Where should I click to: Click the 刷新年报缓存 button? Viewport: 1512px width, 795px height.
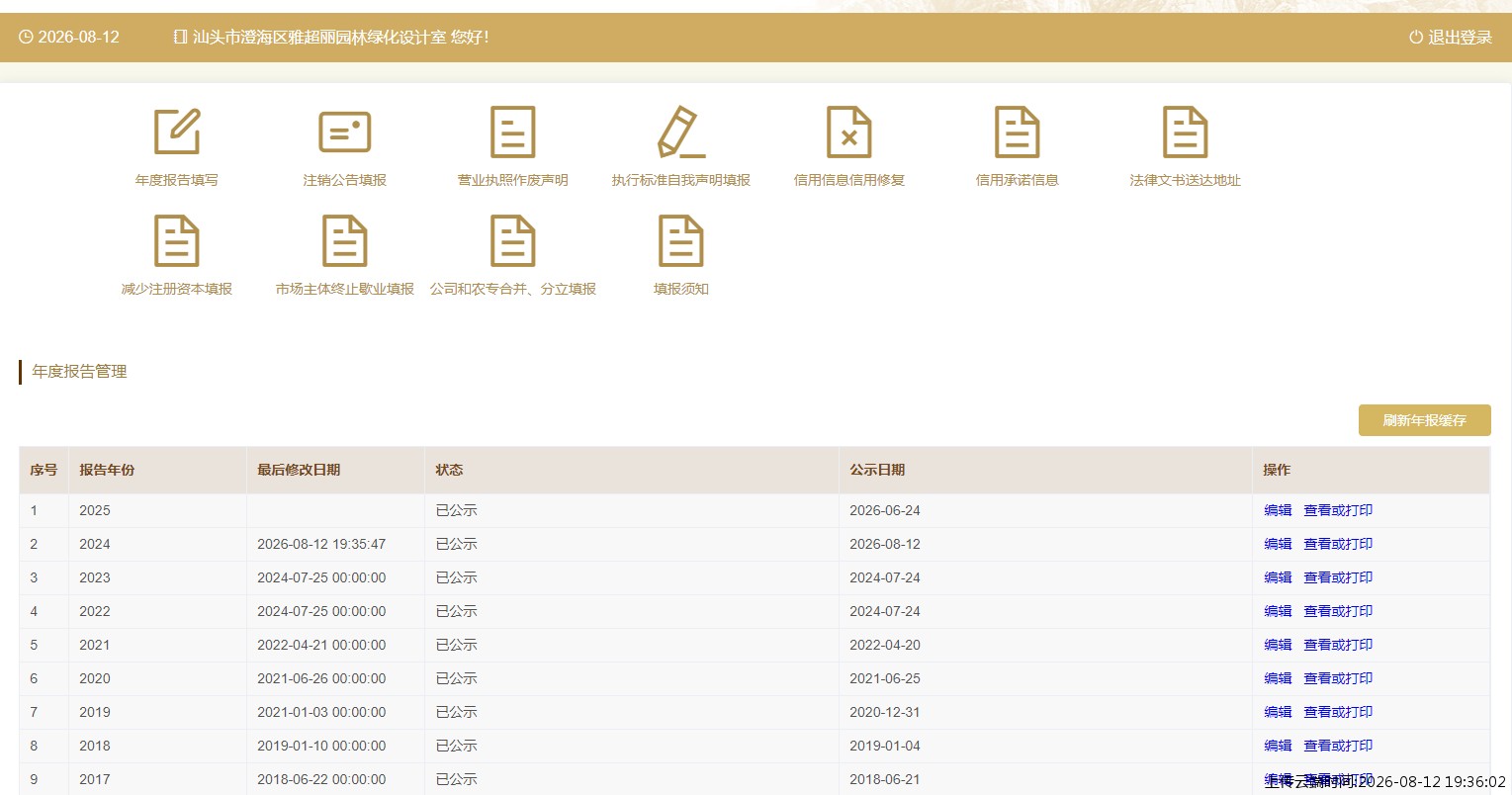1424,420
